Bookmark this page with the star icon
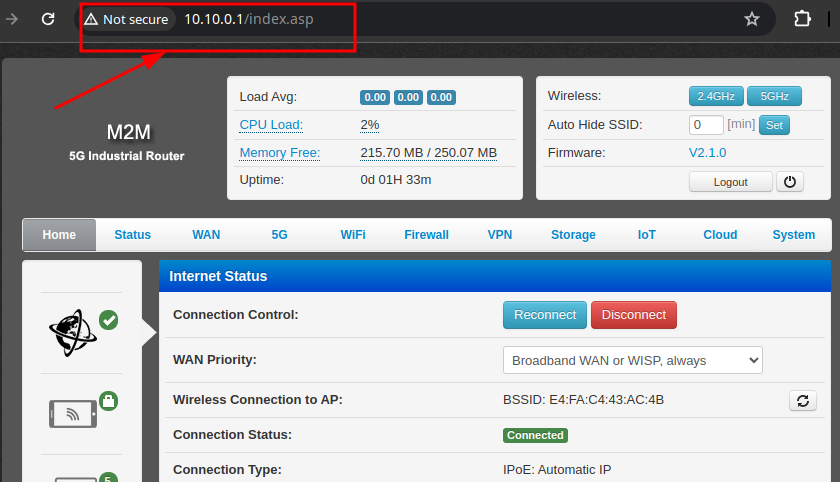 click(x=752, y=19)
